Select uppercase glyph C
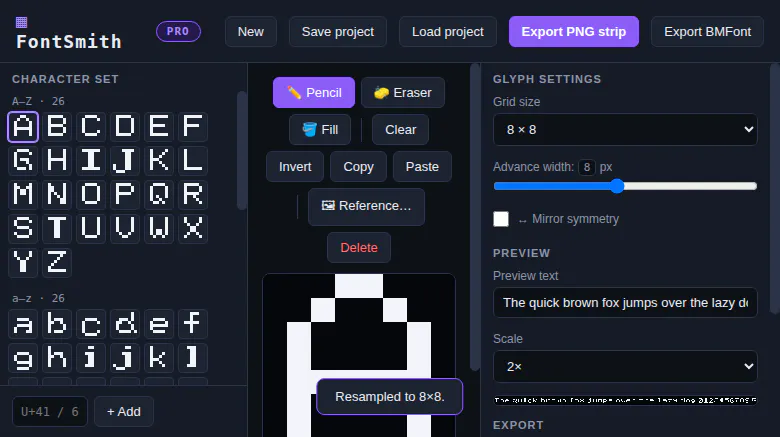The height and width of the screenshot is (437, 780). pos(91,126)
